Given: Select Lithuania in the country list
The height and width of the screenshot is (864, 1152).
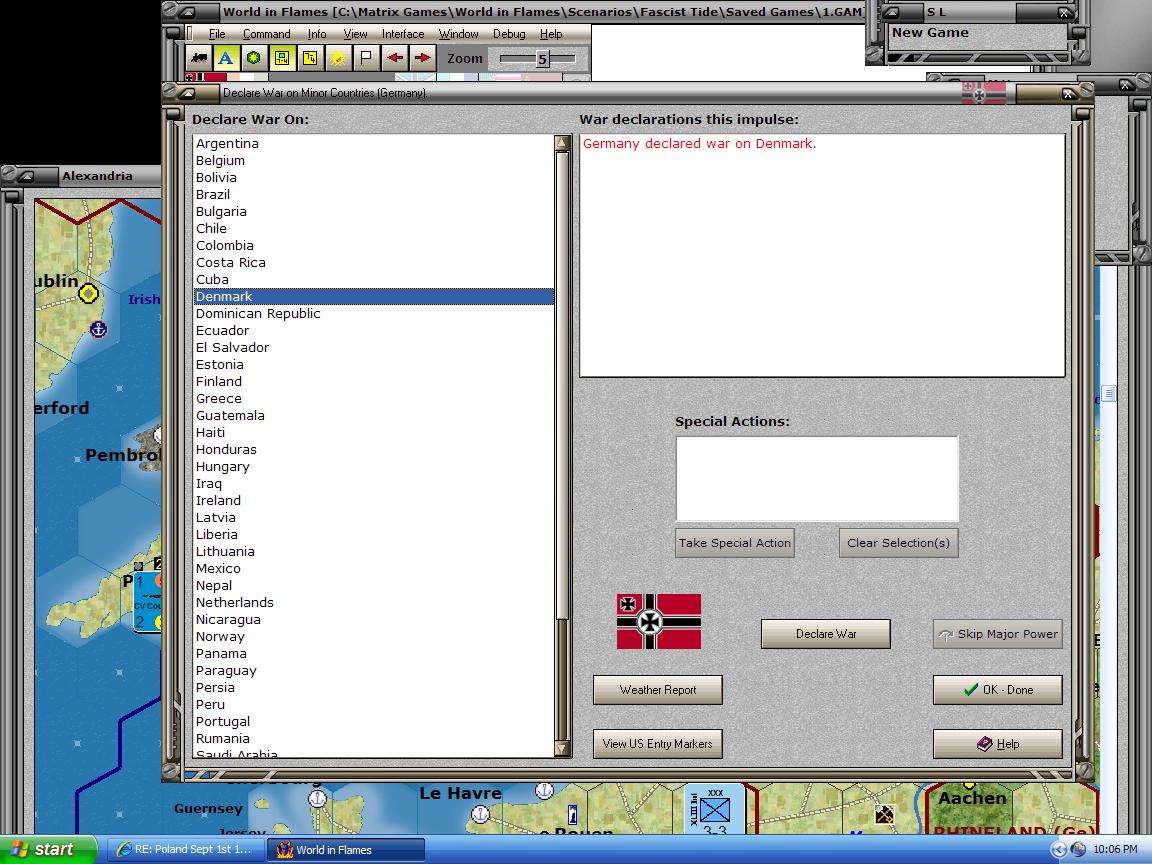Looking at the screenshot, I should [x=373, y=552].
